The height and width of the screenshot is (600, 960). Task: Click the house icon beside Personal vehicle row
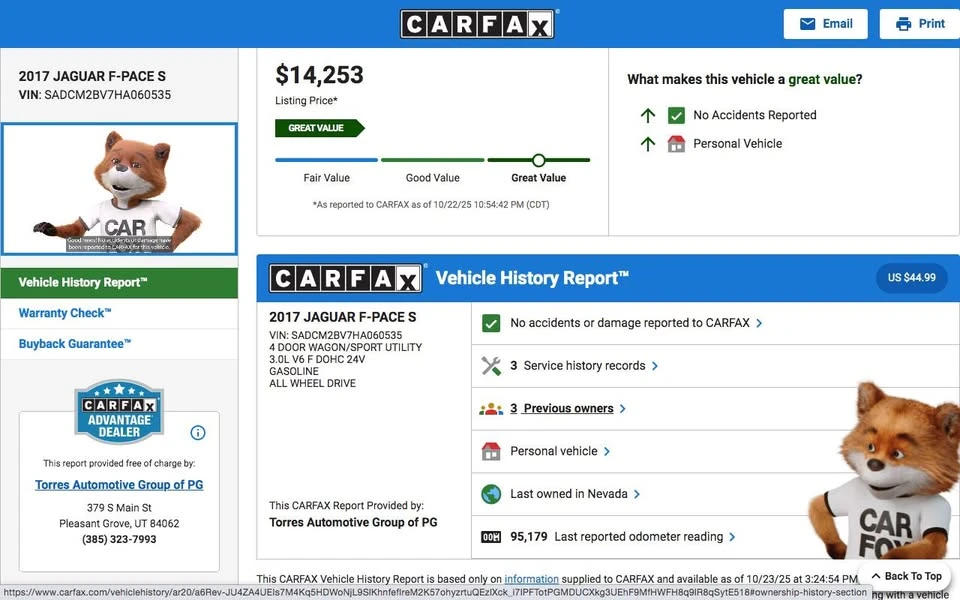pos(491,451)
